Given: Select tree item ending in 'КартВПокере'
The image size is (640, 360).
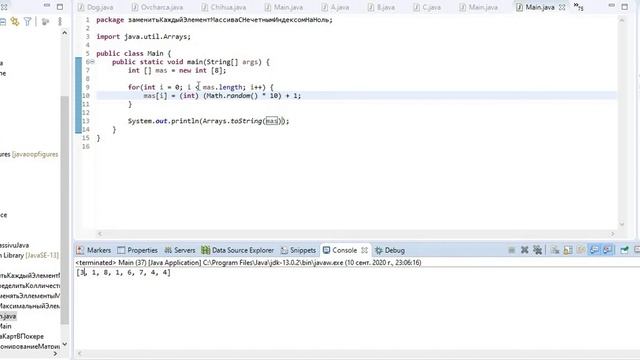Looking at the screenshot, I should 22,336.
